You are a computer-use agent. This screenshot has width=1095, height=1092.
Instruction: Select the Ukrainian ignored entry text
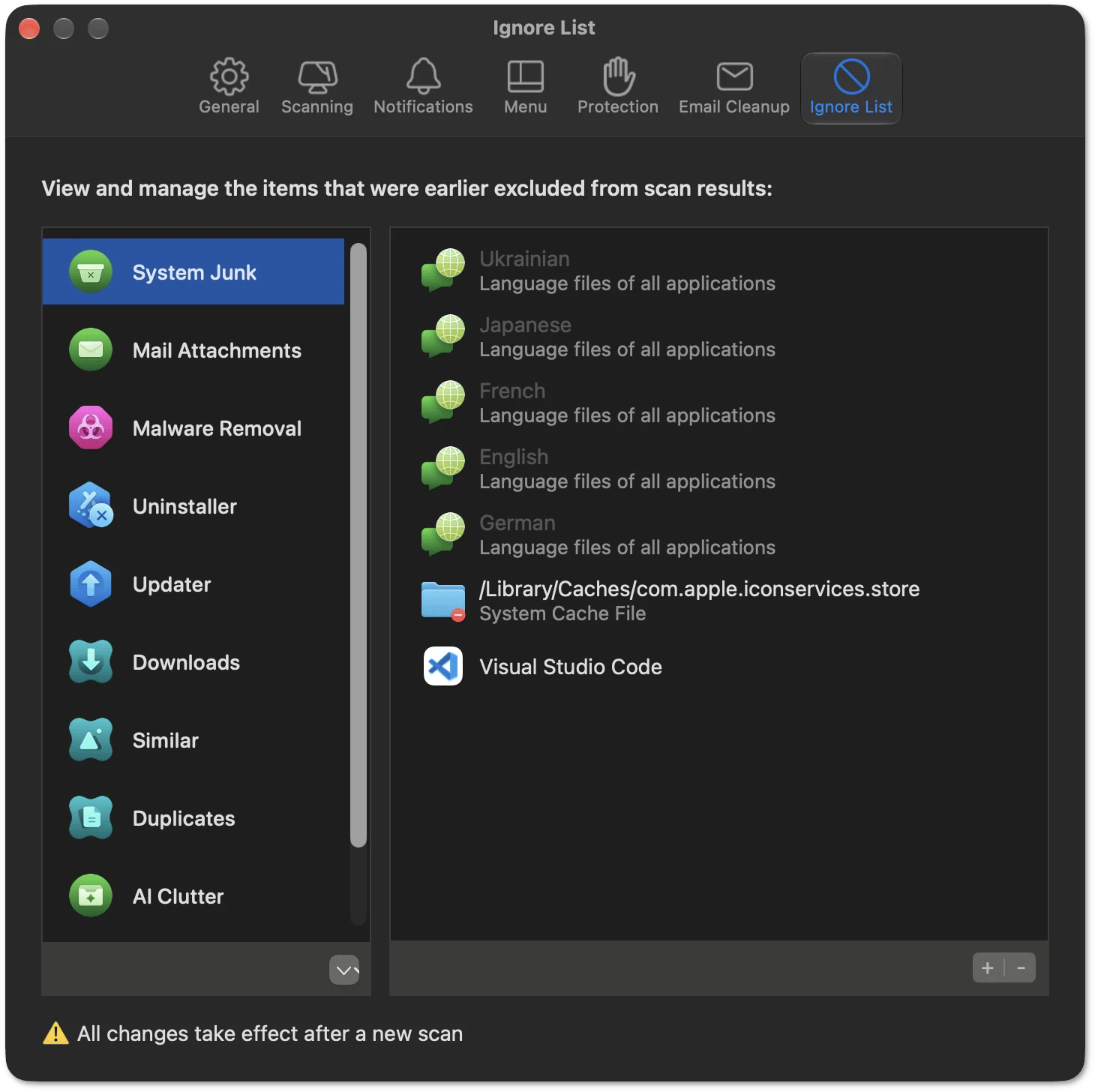524,259
